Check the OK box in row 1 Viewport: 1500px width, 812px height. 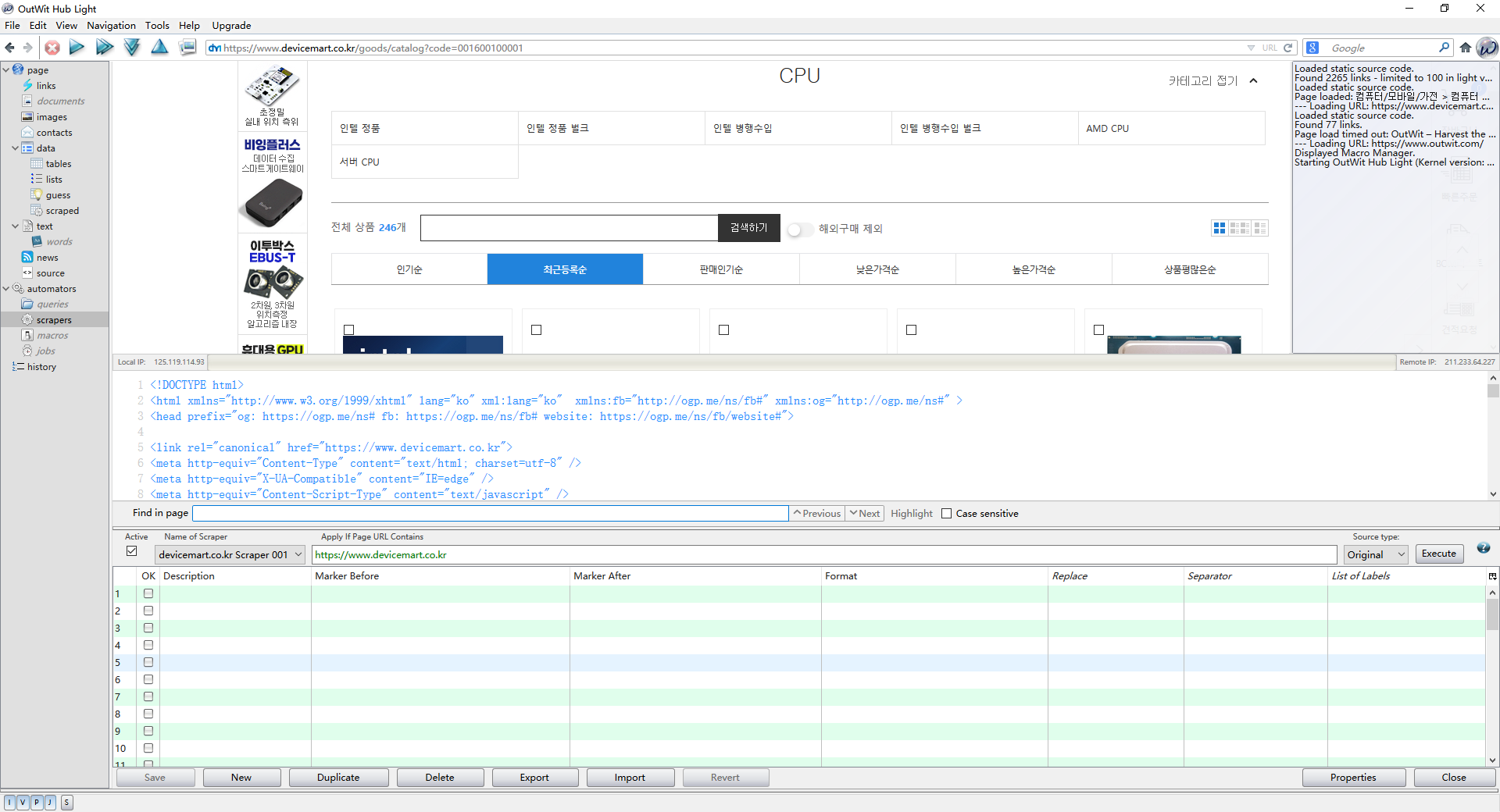tap(148, 594)
